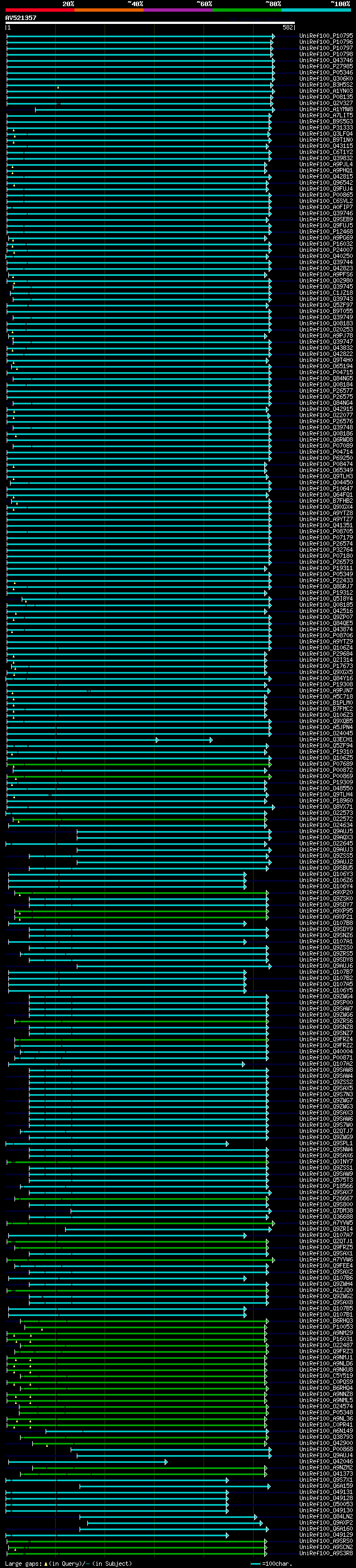356x1568 pixels.
Task: Choose hit UniRef100_P19312
Action: 326,592
